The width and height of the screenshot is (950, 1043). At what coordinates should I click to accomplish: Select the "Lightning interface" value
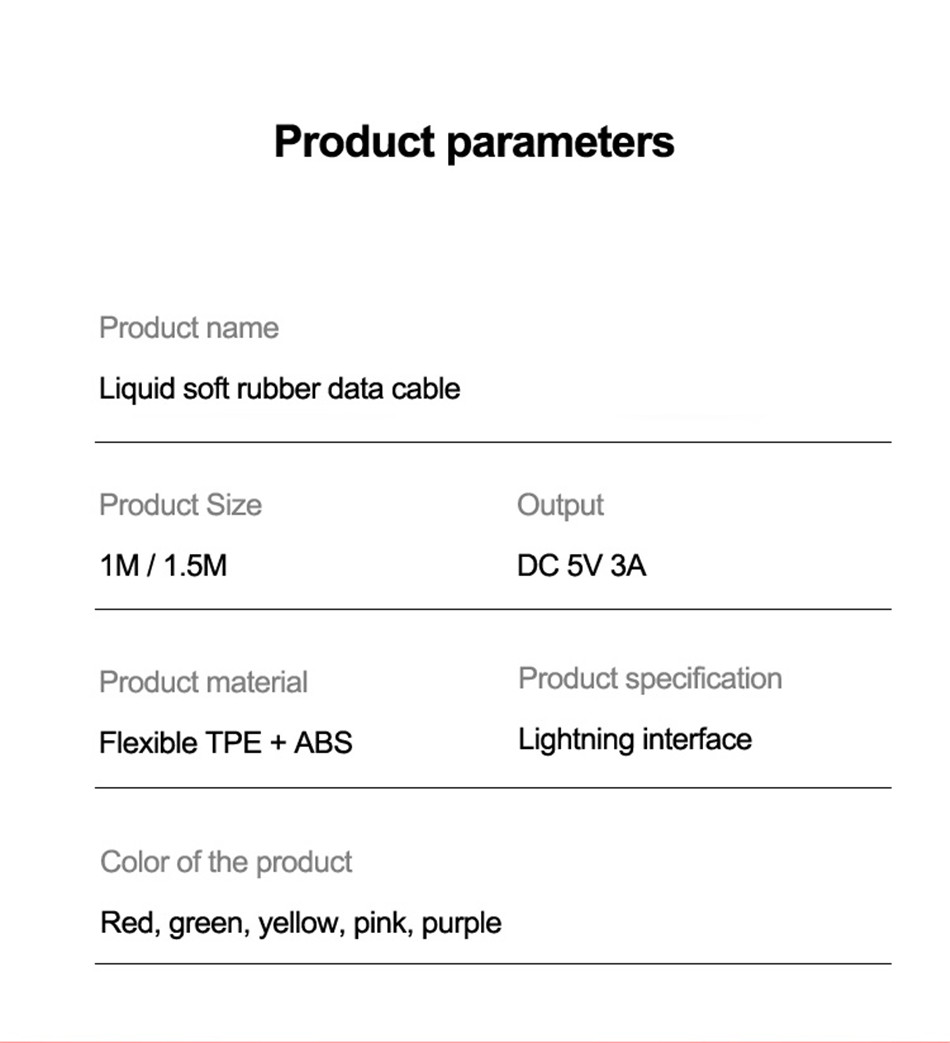634,740
